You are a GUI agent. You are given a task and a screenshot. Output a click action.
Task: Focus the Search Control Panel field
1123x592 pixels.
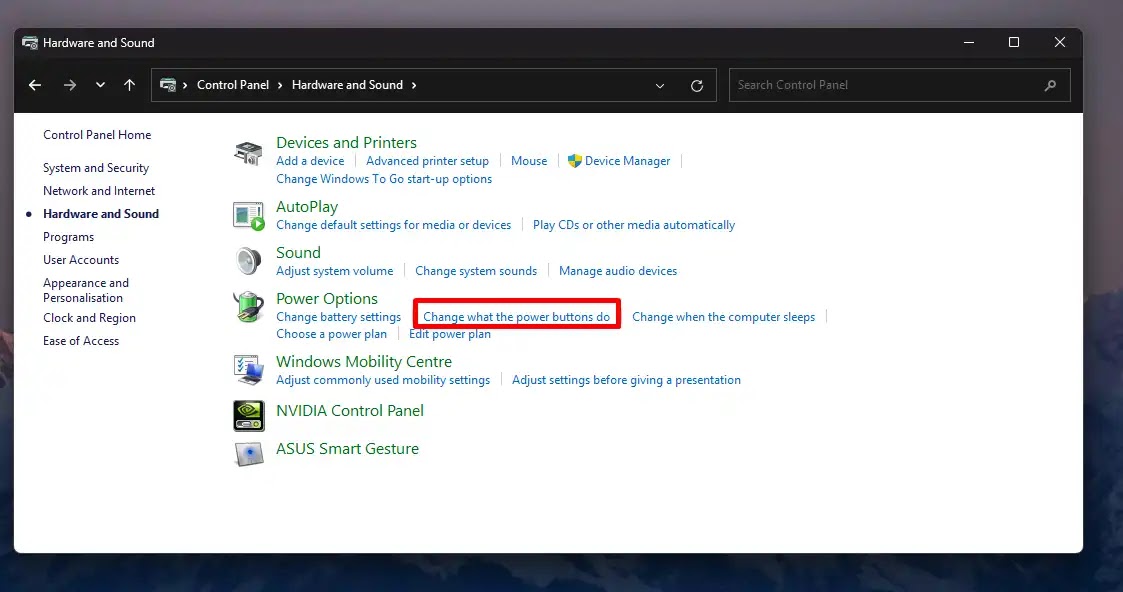tap(900, 85)
